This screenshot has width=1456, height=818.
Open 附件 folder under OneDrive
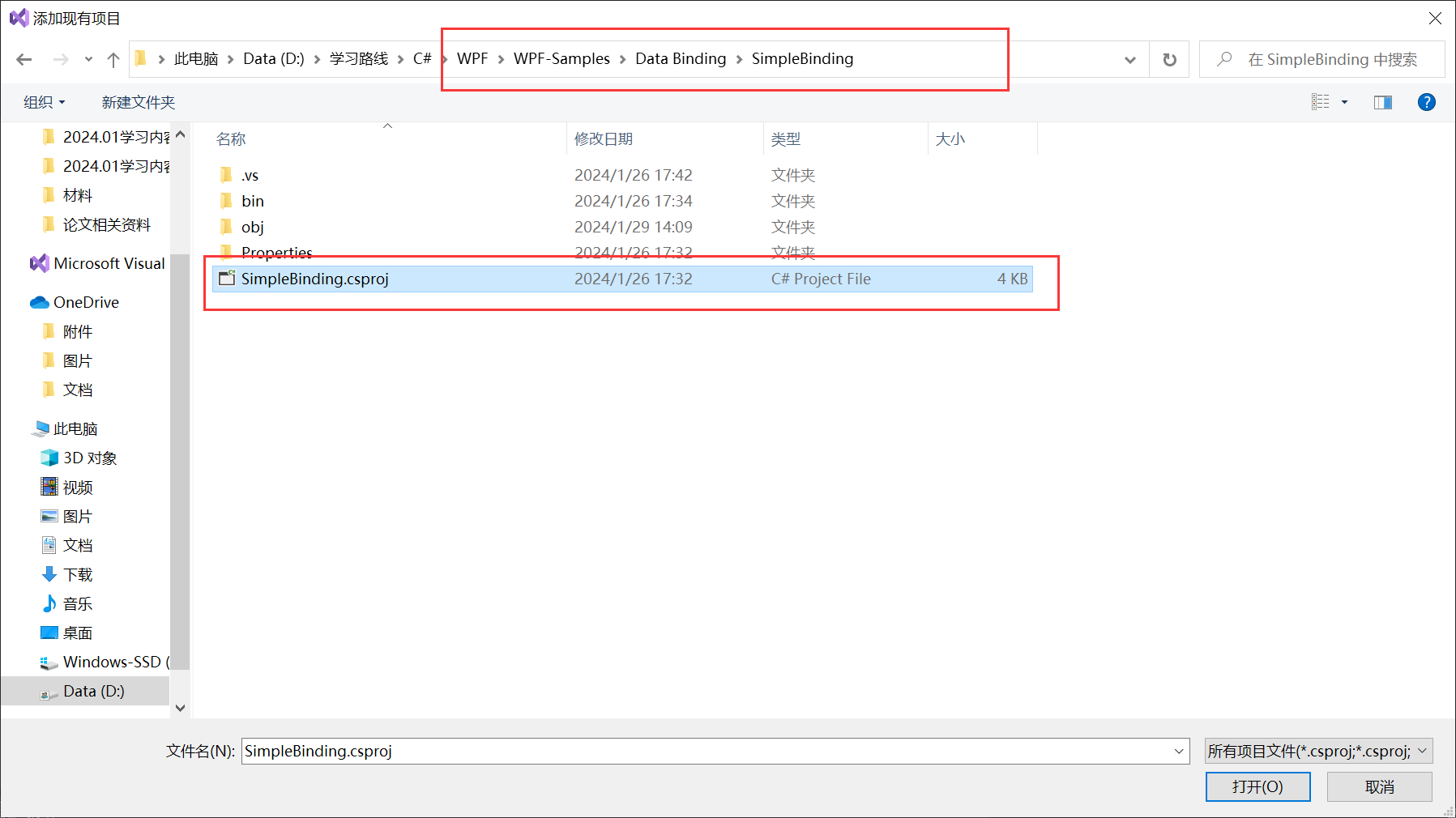coord(78,331)
